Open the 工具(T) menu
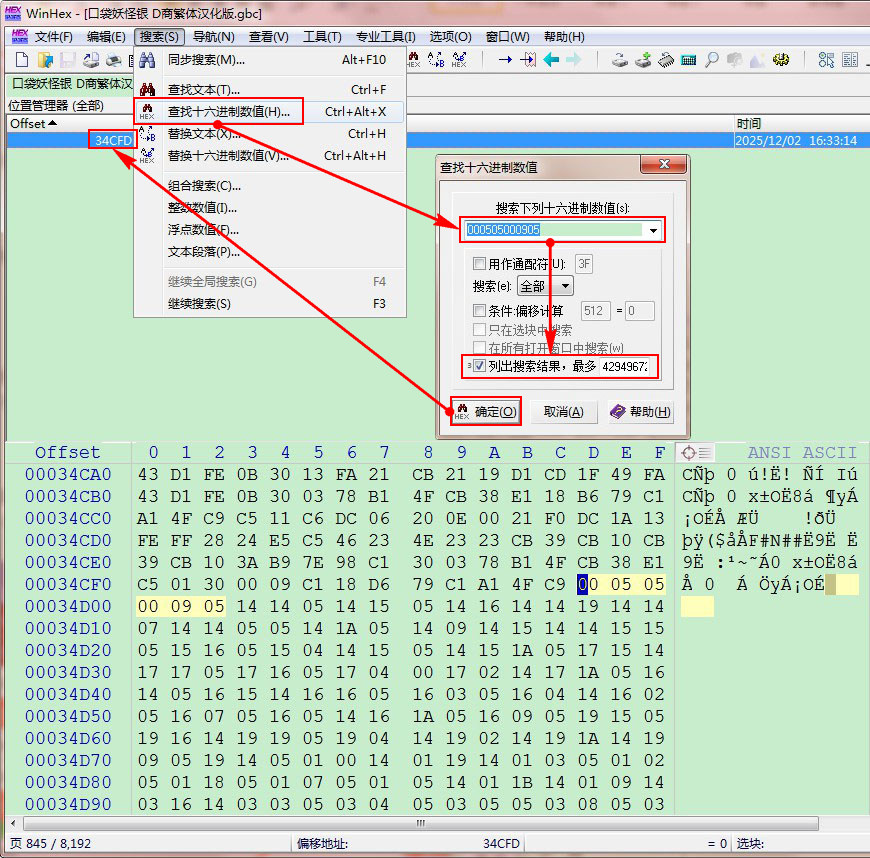The width and height of the screenshot is (870, 858). click(x=322, y=37)
